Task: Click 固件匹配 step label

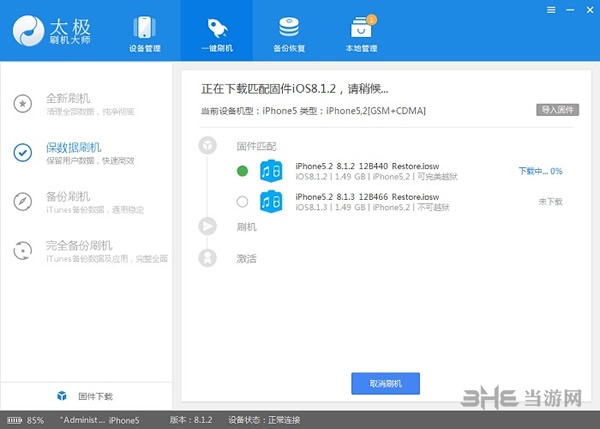Action: pyautogui.click(x=256, y=146)
